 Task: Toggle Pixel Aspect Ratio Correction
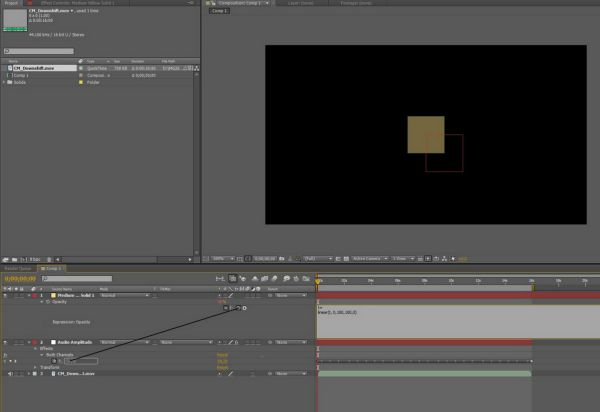(x=420, y=259)
